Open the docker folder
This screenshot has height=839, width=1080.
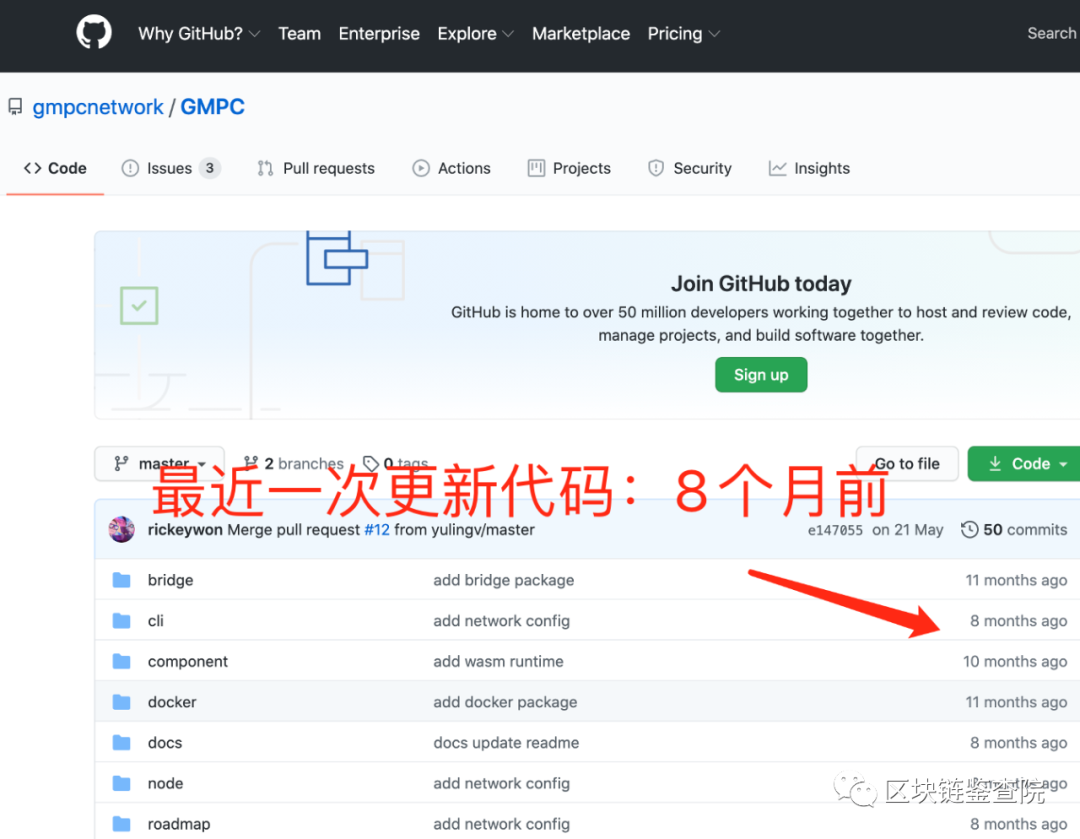coord(172,702)
